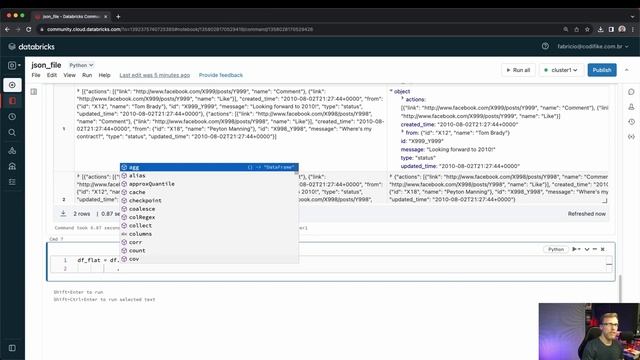Choose coalesce autocomplete suggestion

coord(209,209)
